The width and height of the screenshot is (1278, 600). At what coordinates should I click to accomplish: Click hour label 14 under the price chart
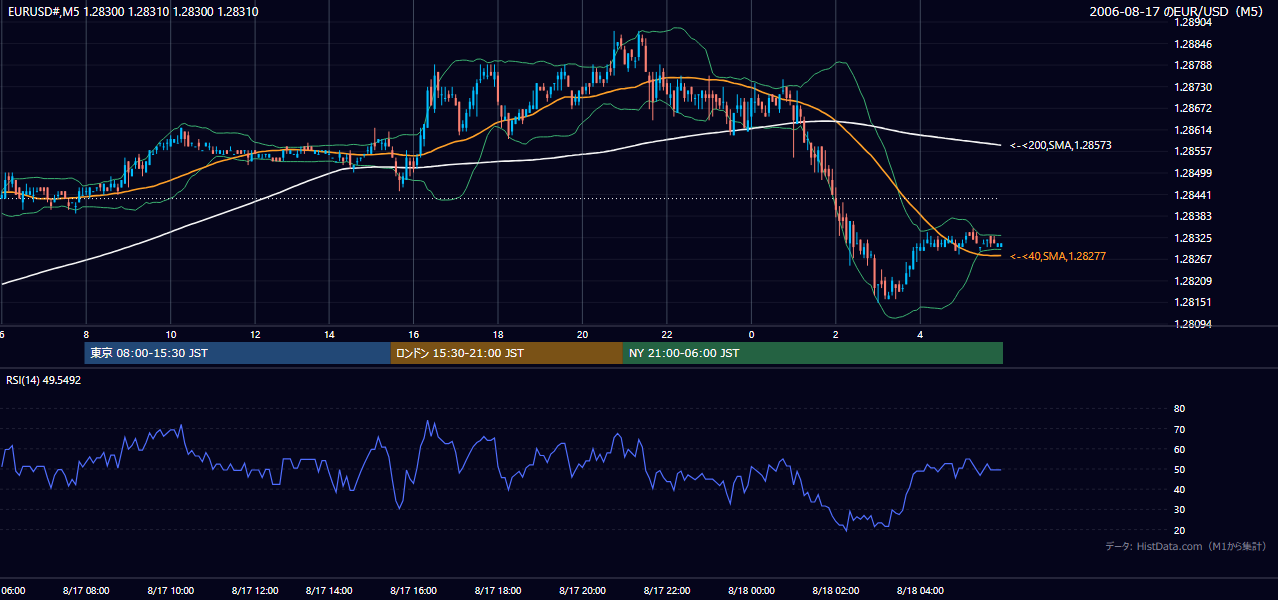pyautogui.click(x=329, y=334)
